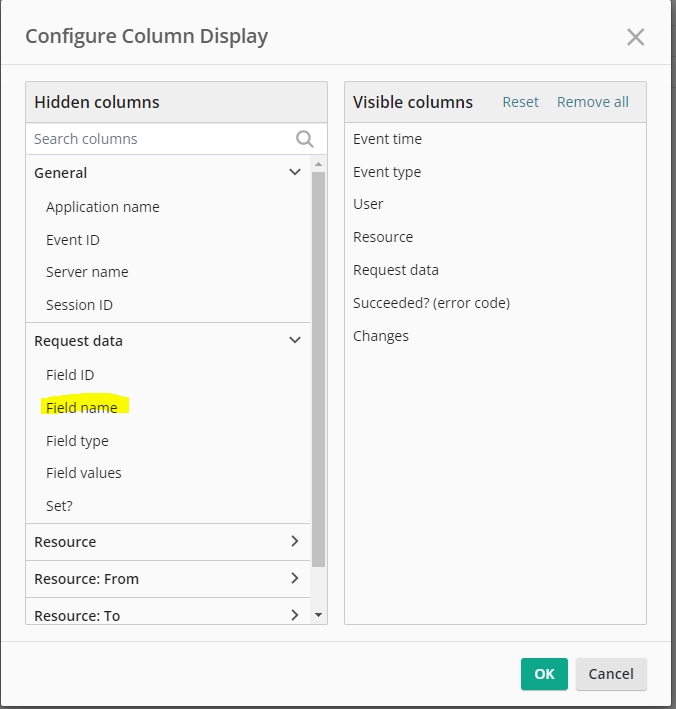Choose Session ID in hidden columns
This screenshot has height=709, width=676.
[79, 305]
